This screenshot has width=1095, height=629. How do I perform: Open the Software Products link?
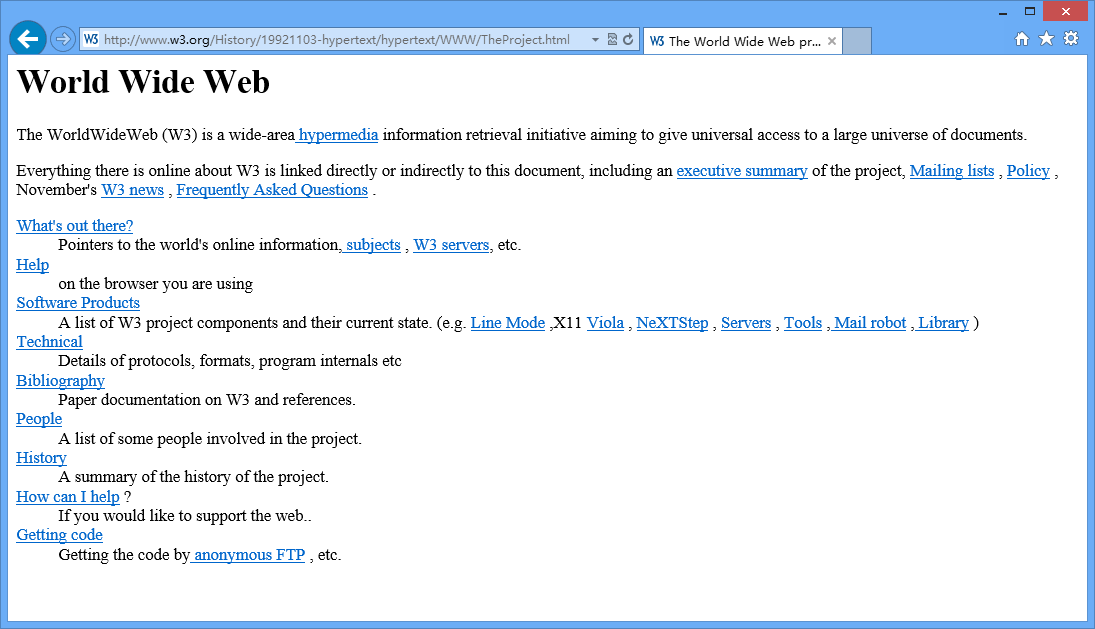point(78,303)
